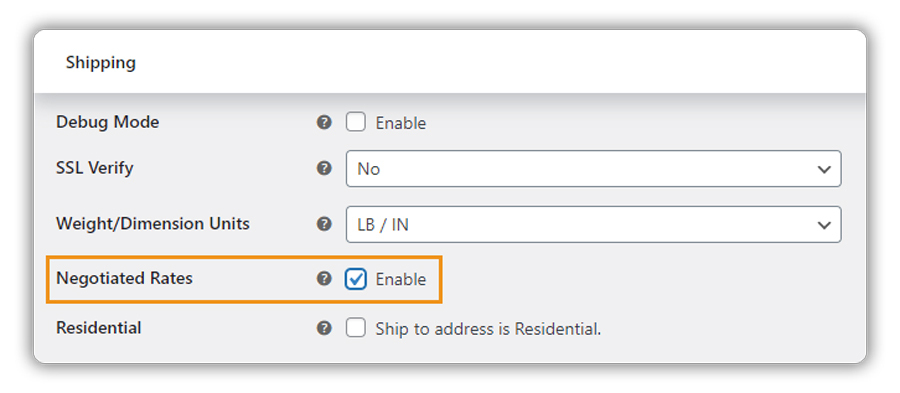Click the SSL Verify label

coord(95,168)
